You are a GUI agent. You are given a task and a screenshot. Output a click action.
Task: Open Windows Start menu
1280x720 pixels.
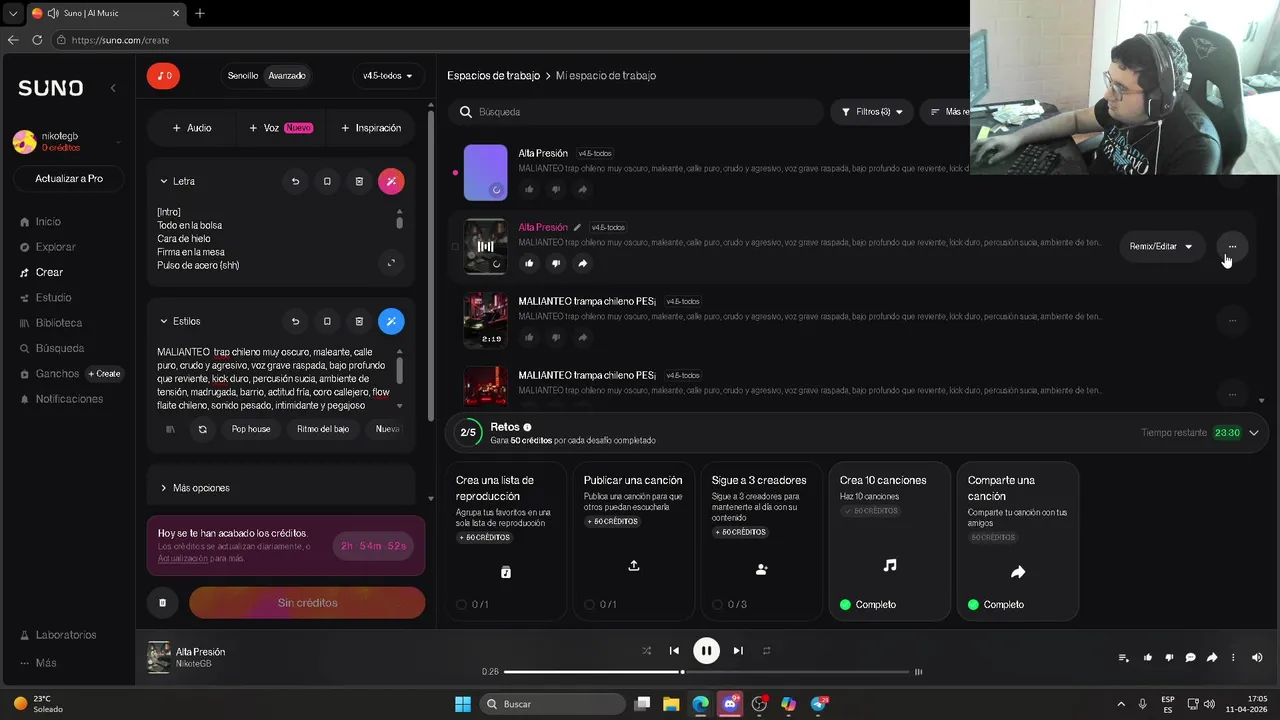(x=463, y=704)
